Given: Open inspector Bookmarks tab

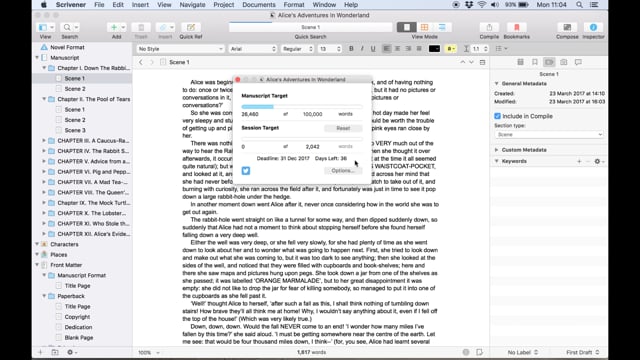Looking at the screenshot, I should pos(535,62).
